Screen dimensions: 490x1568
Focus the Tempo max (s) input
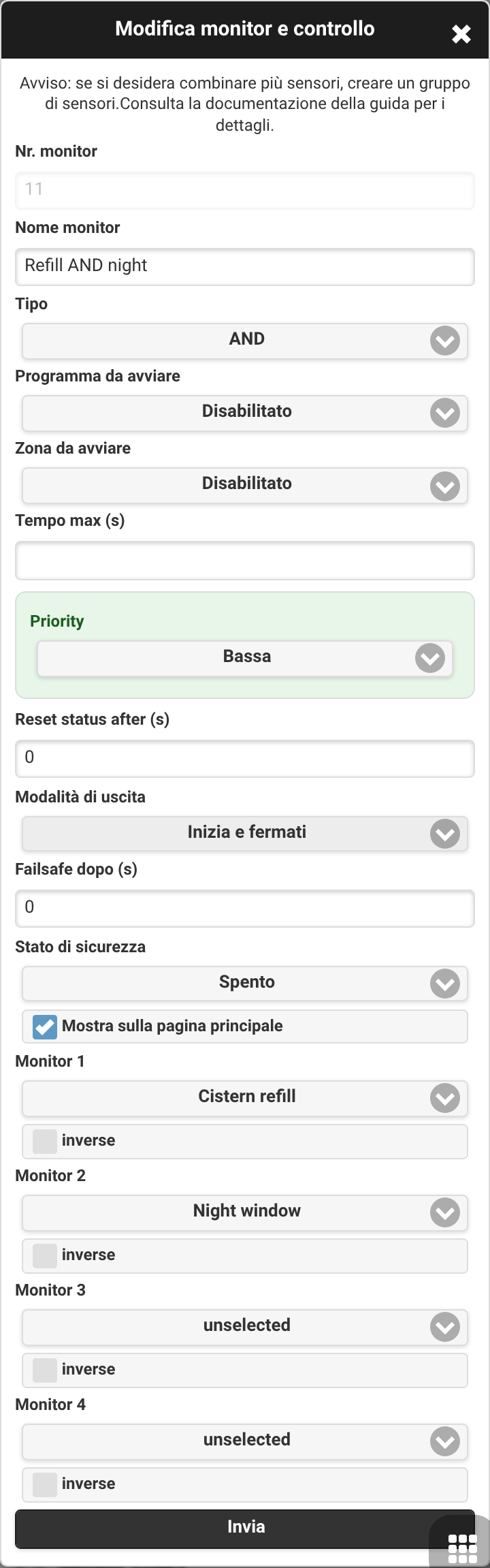[x=245, y=561]
